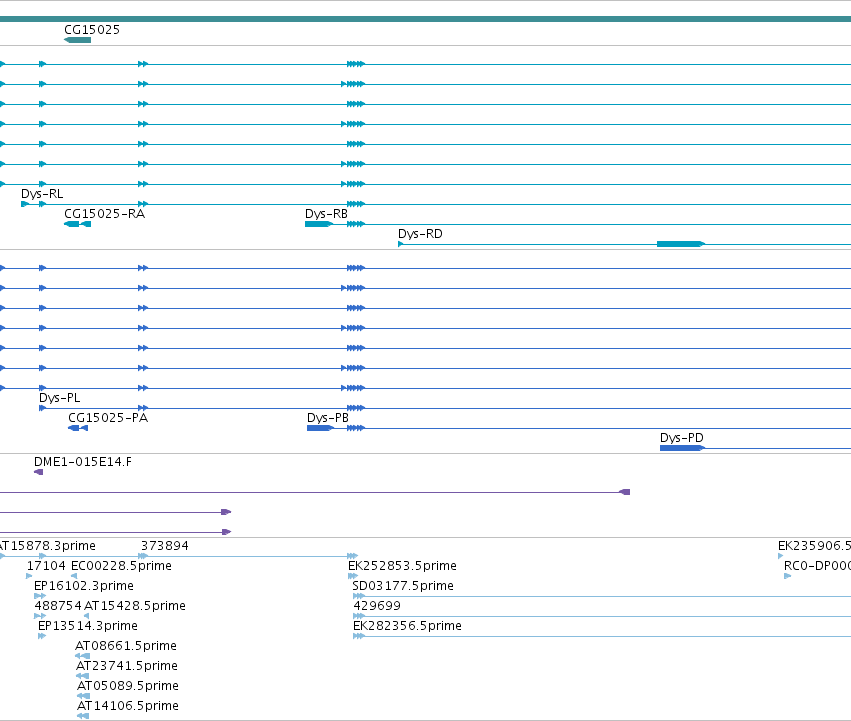Select the AT08661.5prime EST label

coord(126,646)
